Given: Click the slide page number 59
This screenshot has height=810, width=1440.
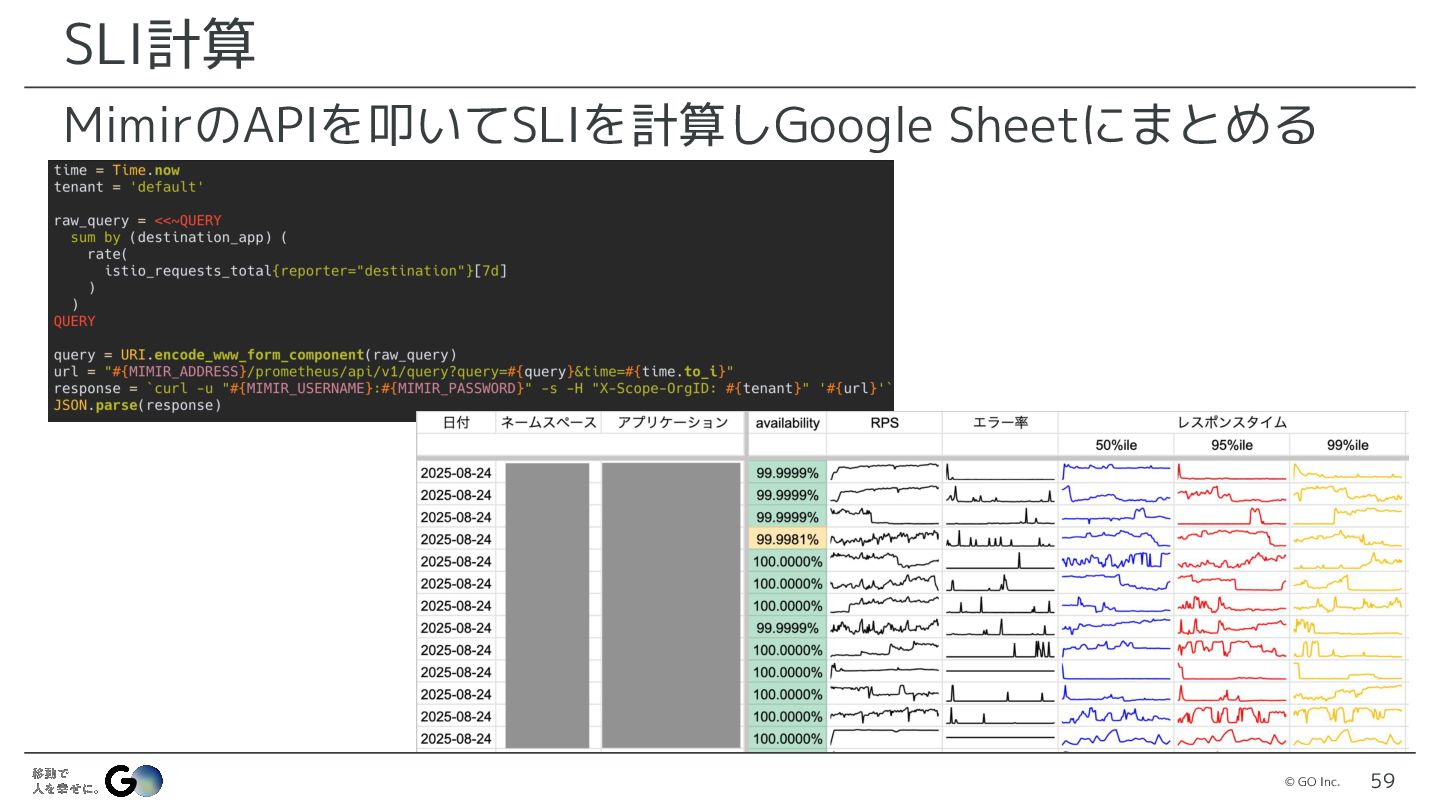Looking at the screenshot, I should coord(1382,781).
